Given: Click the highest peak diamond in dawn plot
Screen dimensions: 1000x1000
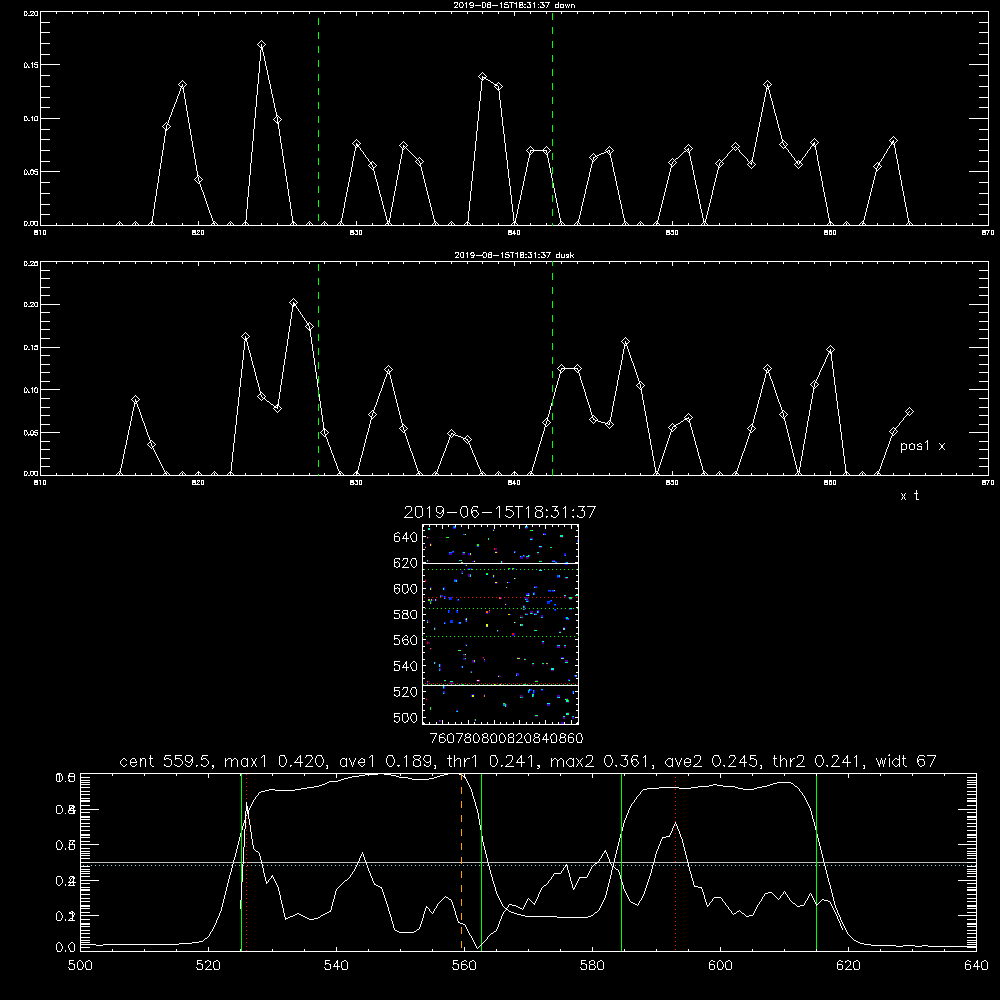Looking at the screenshot, I should pos(261,45).
